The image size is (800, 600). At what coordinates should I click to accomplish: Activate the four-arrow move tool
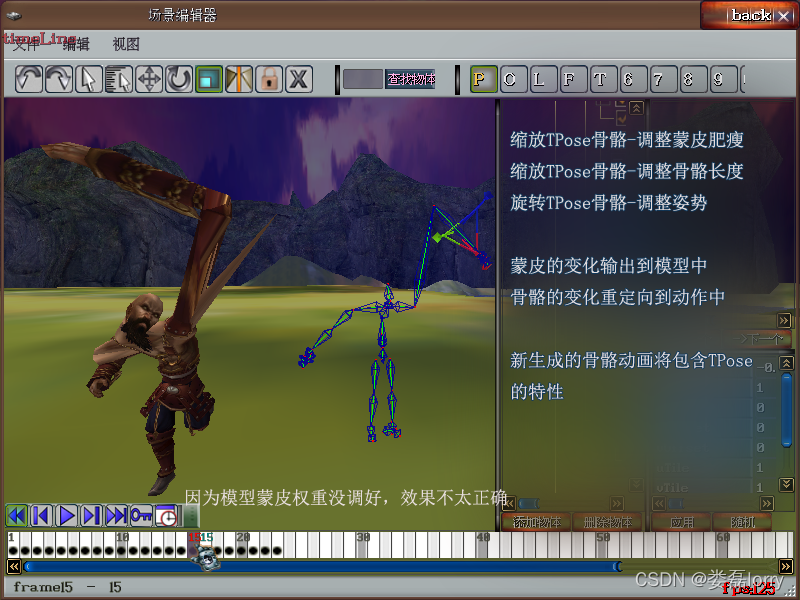[149, 79]
